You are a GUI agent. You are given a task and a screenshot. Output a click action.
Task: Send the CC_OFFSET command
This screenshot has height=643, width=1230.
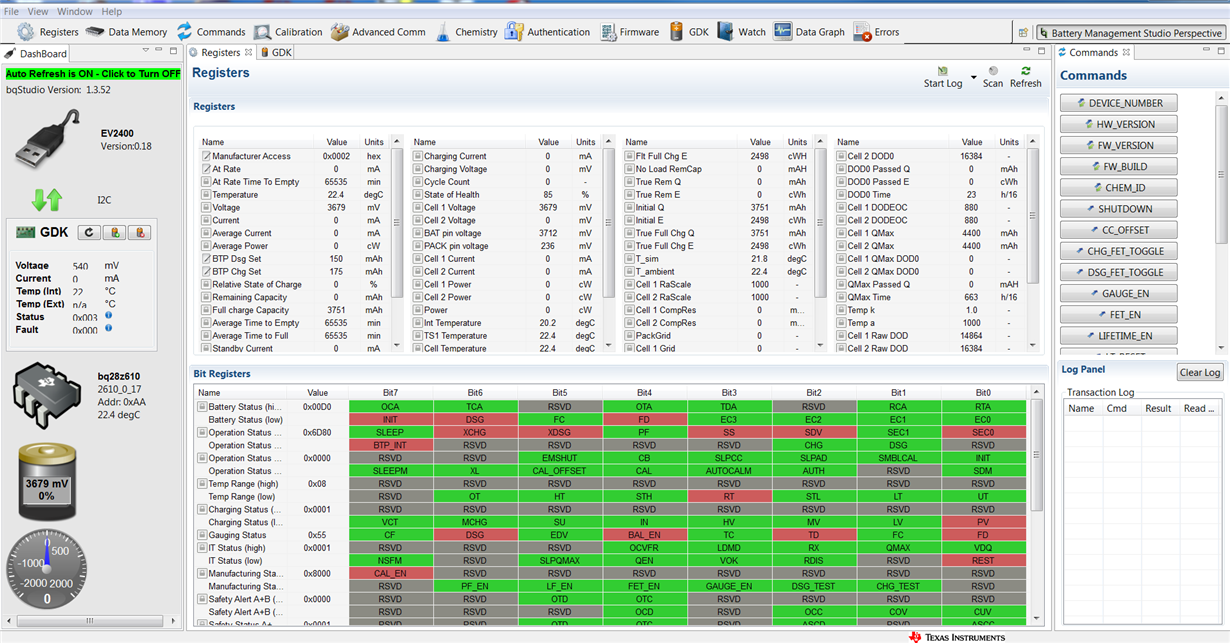tap(1119, 230)
